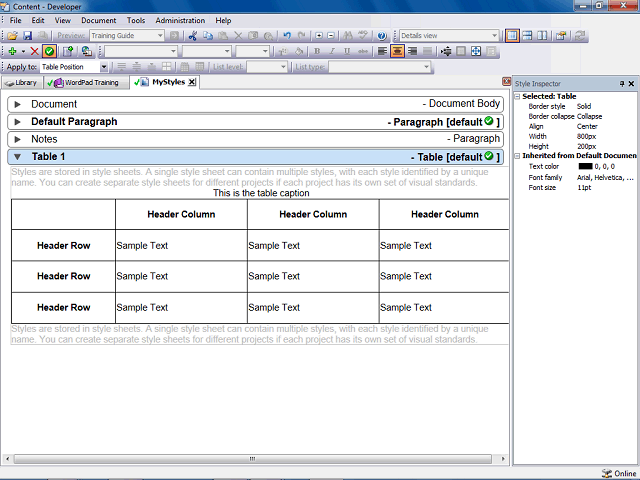Pin the Style Inspector panel
Screen dimensions: 640x480
[x=622, y=84]
